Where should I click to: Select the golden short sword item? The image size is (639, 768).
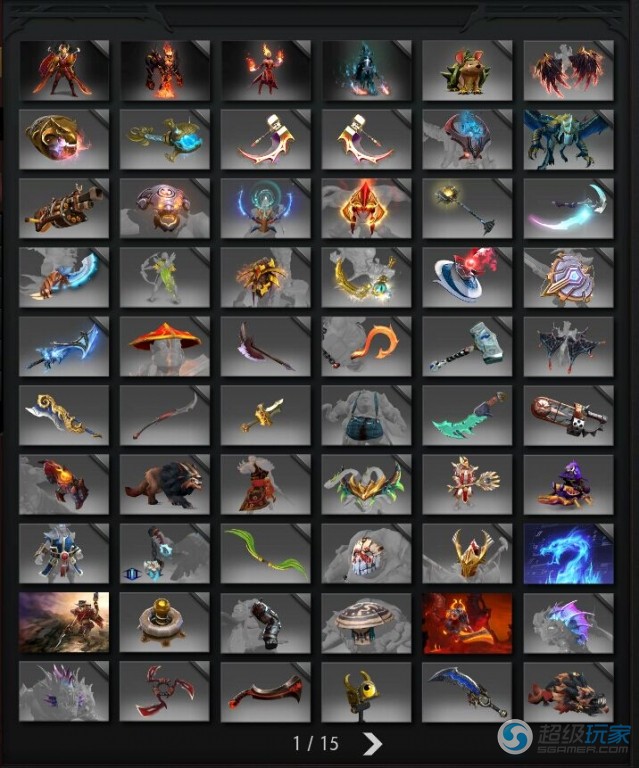(x=265, y=415)
